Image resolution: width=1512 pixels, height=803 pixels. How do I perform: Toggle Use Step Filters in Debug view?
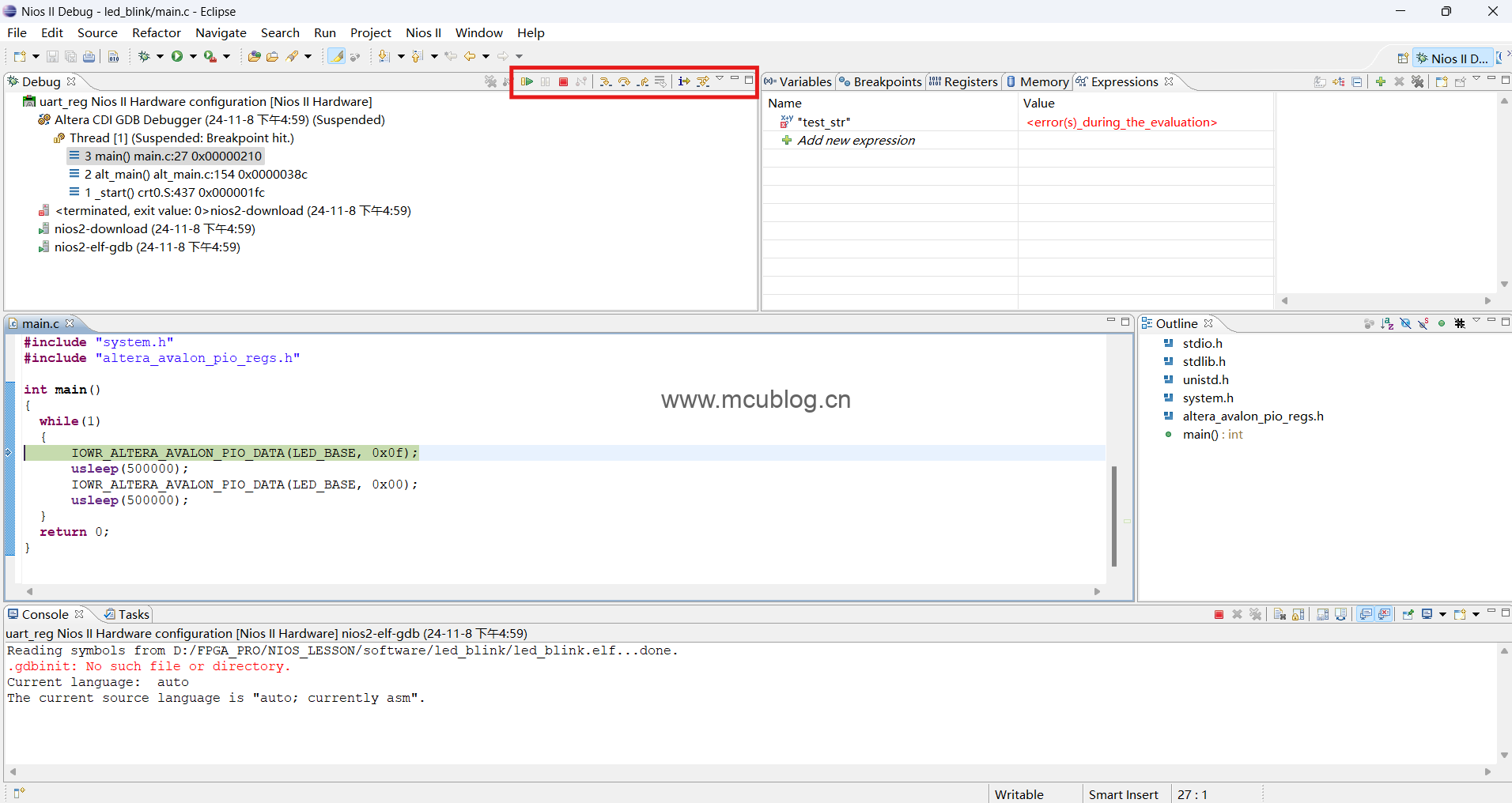pyautogui.click(x=703, y=81)
